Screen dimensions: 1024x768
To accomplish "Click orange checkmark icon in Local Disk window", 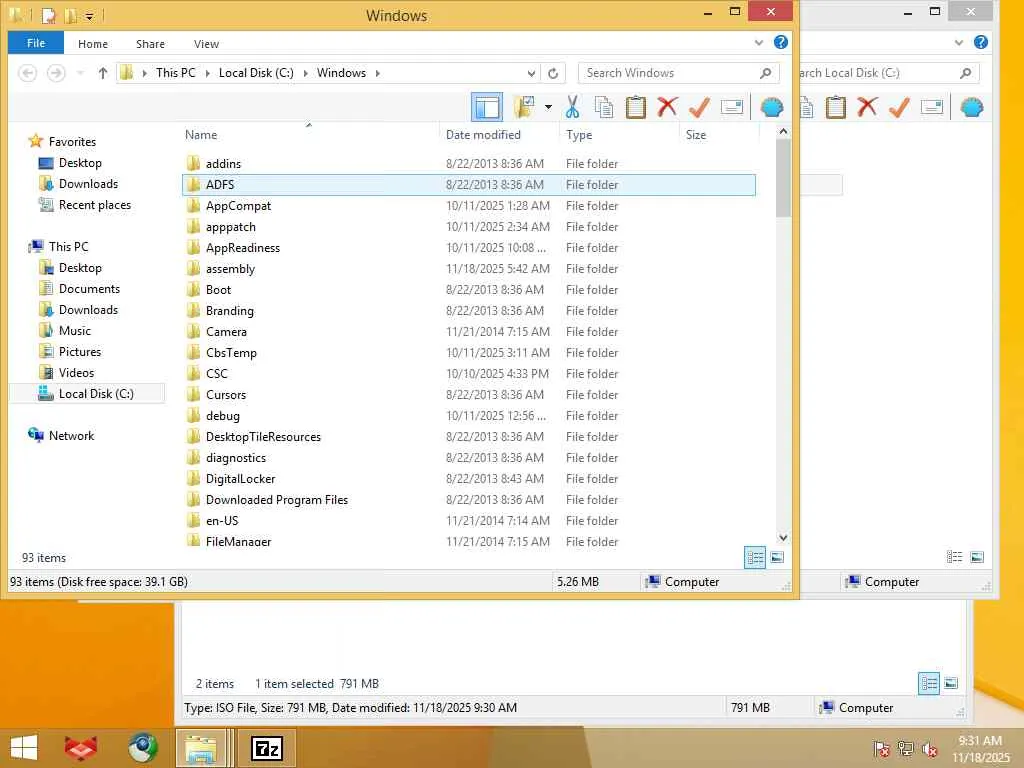I will click(899, 107).
